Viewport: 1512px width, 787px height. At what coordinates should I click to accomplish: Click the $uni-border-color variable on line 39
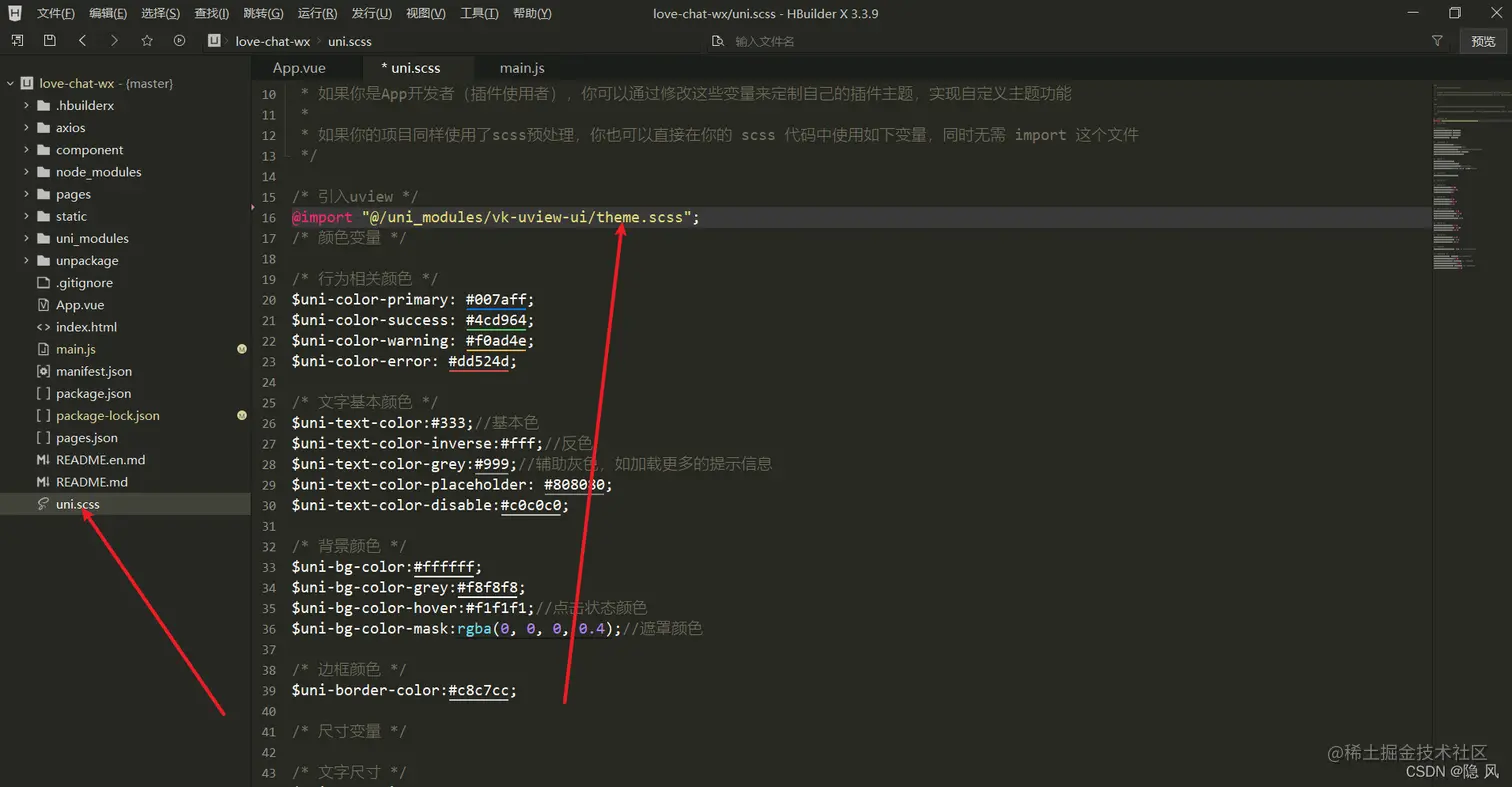(x=366, y=690)
